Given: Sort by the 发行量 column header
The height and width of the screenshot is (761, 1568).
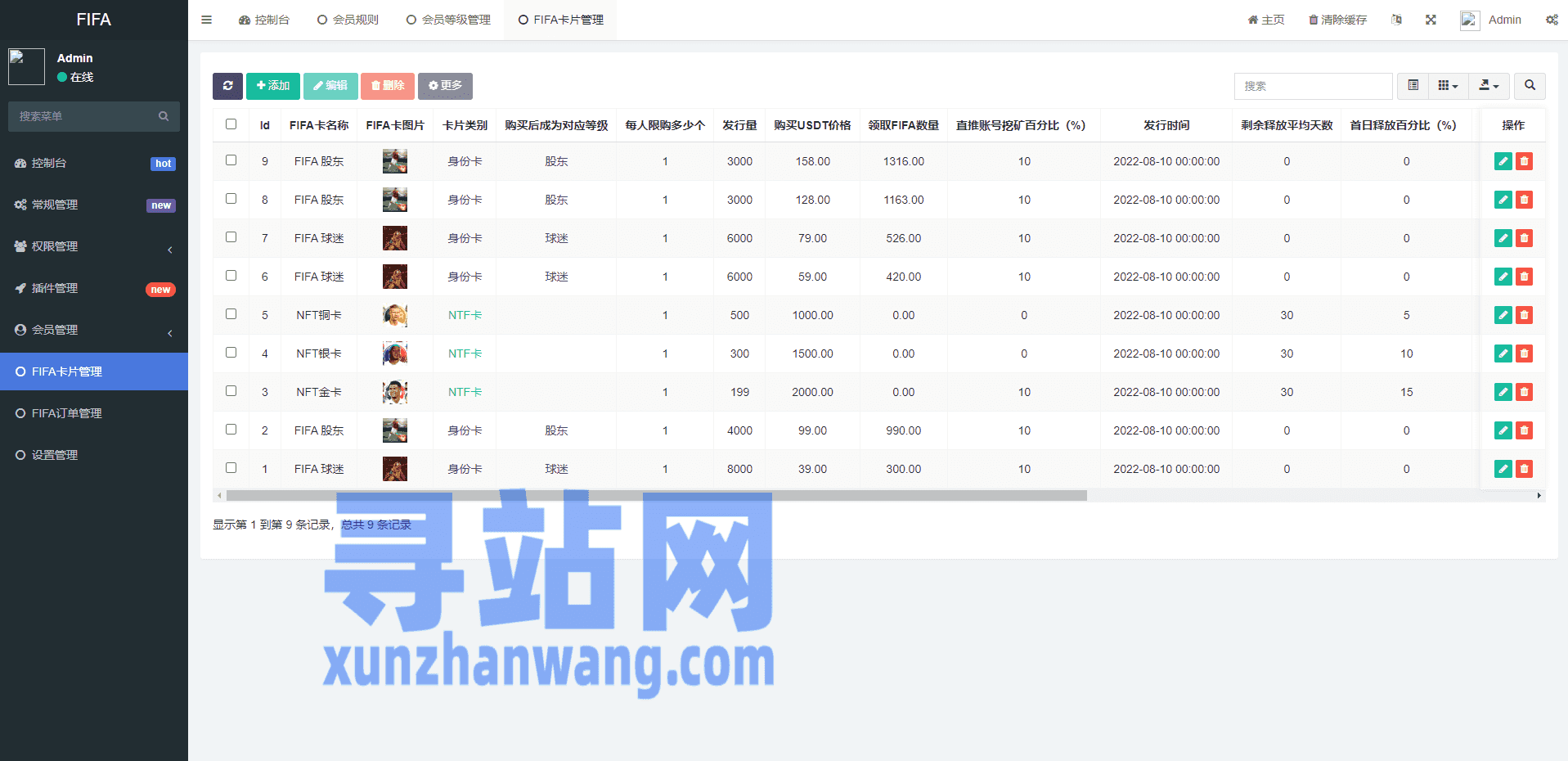Looking at the screenshot, I should 739,125.
